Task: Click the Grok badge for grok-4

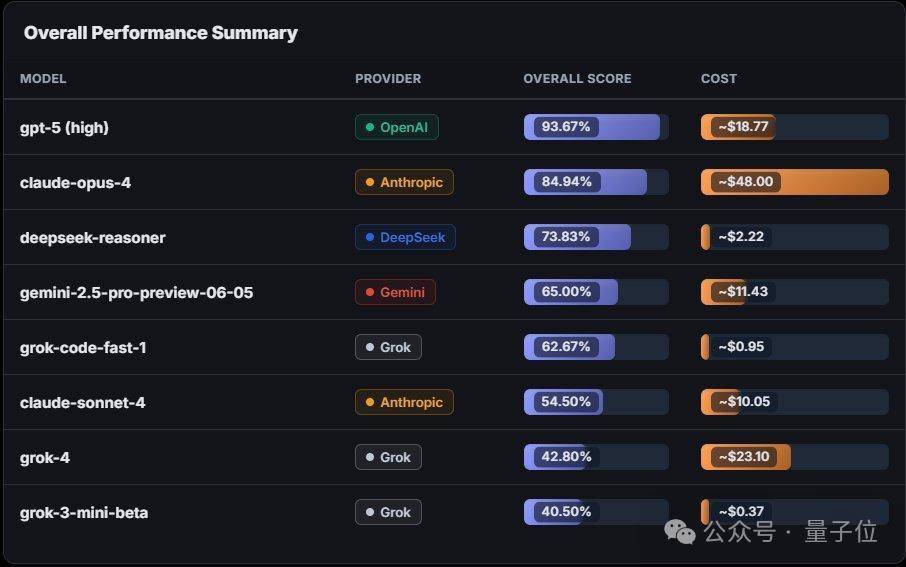Action: tap(388, 457)
